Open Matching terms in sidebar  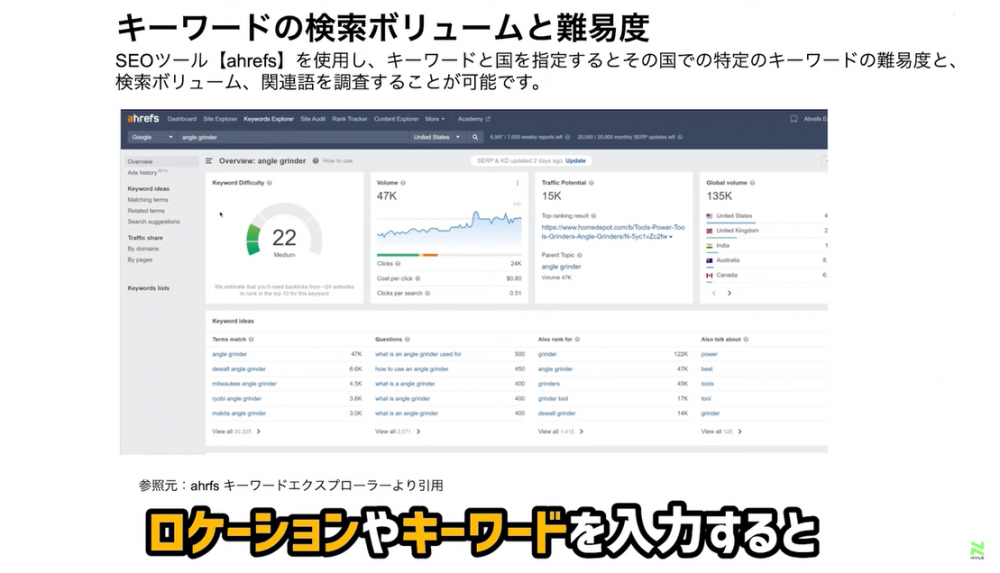click(x=148, y=200)
